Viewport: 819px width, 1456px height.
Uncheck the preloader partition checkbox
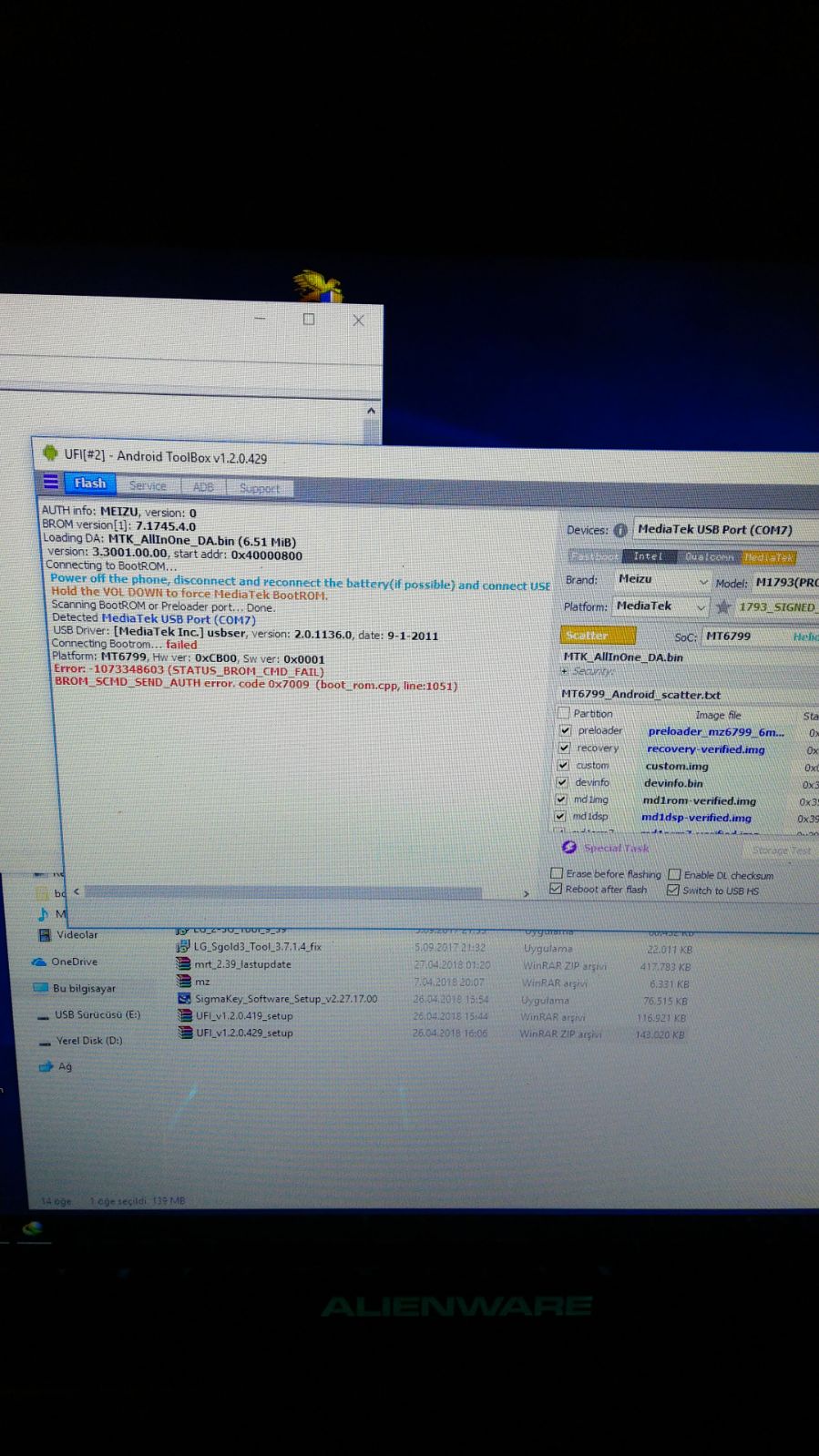(565, 730)
